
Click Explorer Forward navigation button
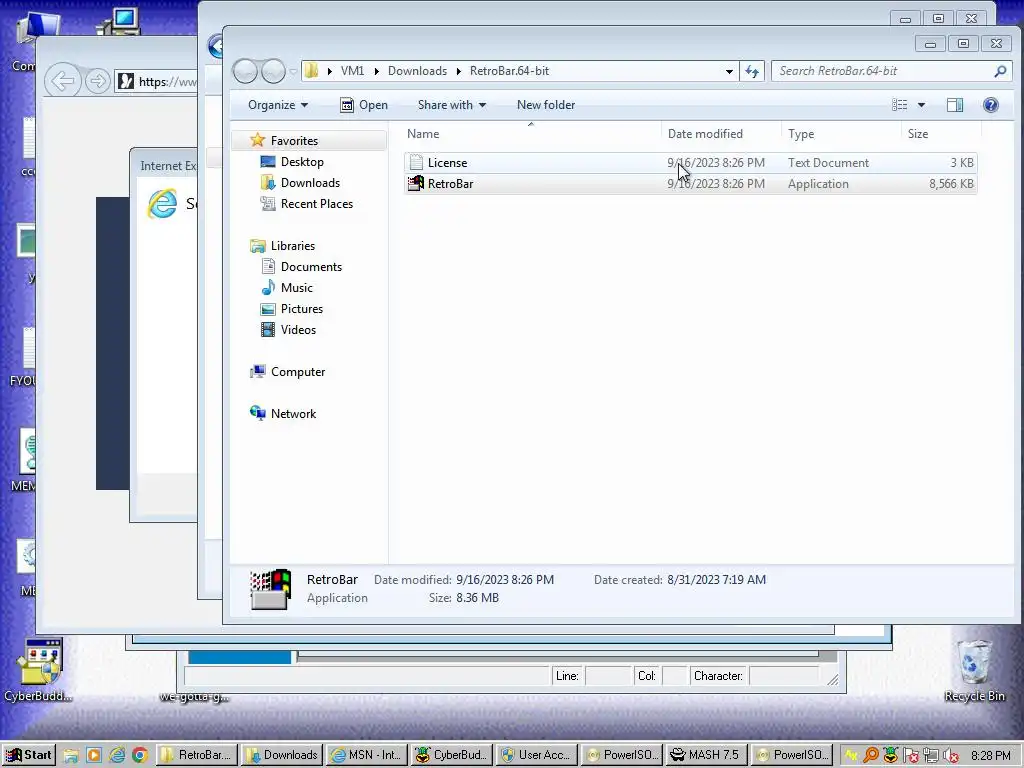pos(273,71)
